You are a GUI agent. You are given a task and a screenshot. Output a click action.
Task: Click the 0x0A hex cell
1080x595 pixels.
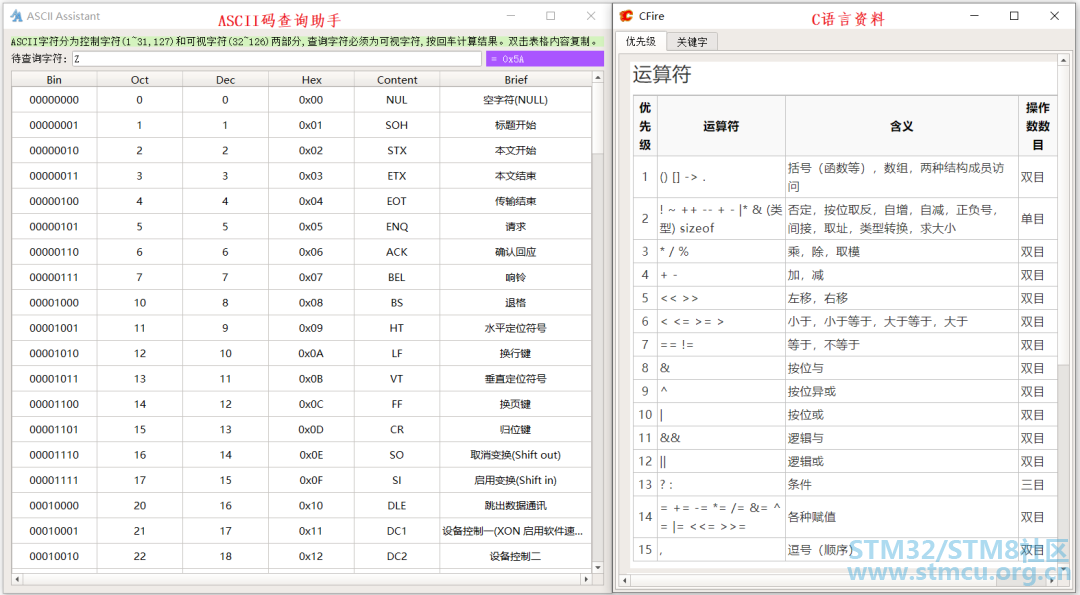click(x=311, y=353)
